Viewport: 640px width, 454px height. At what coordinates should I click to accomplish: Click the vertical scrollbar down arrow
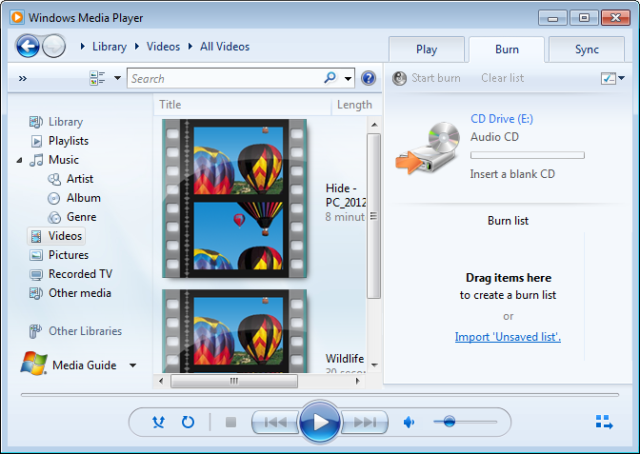click(374, 365)
